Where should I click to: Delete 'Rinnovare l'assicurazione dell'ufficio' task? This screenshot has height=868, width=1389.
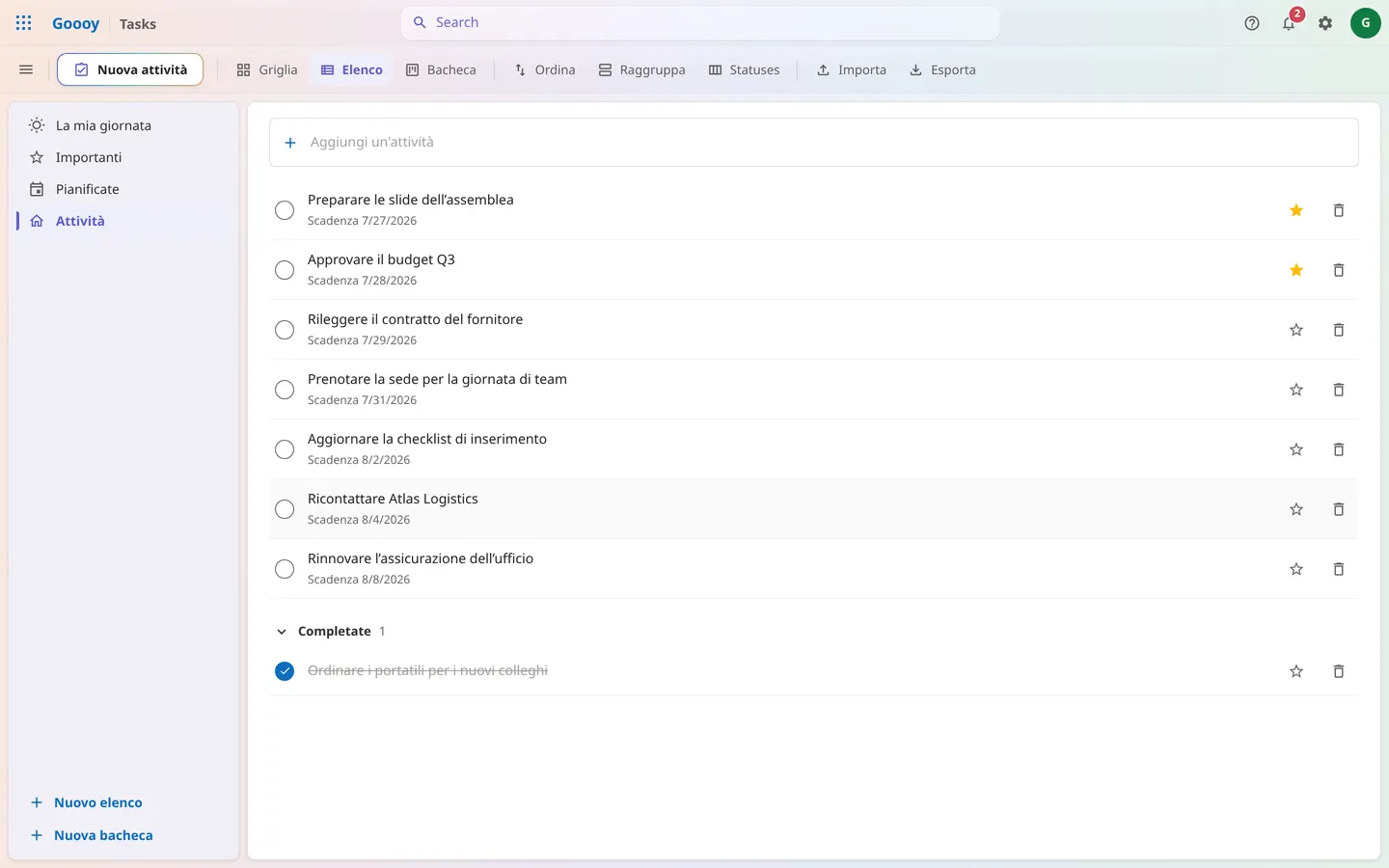(x=1339, y=569)
